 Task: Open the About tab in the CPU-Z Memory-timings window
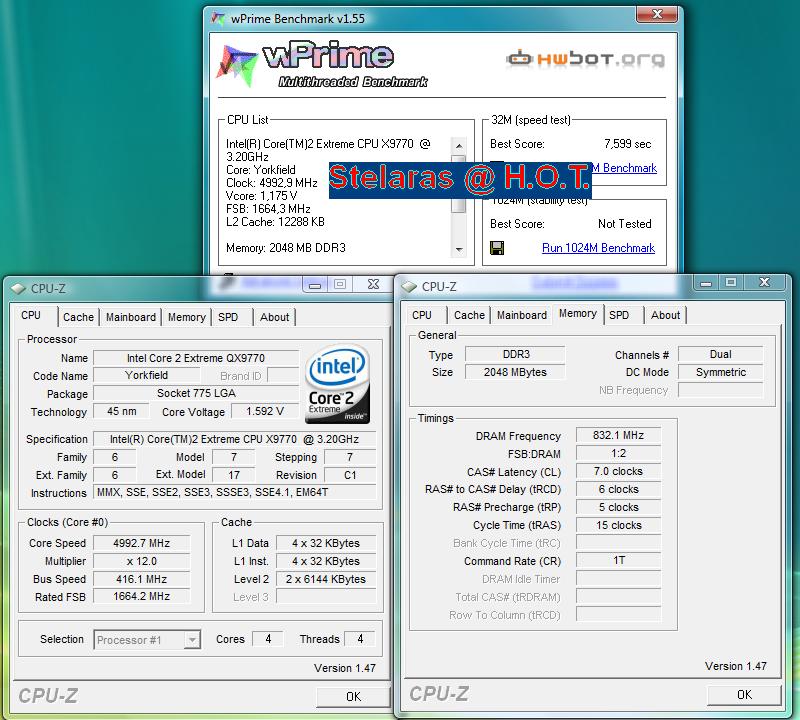(x=665, y=315)
